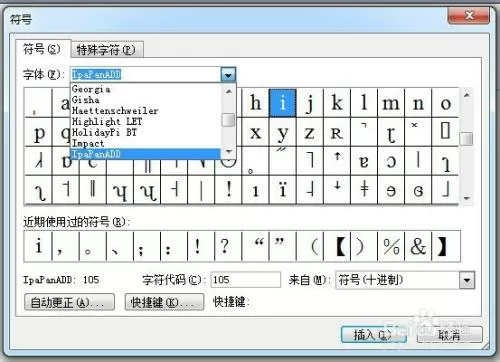Select recently used right bracket 】

click(446, 247)
